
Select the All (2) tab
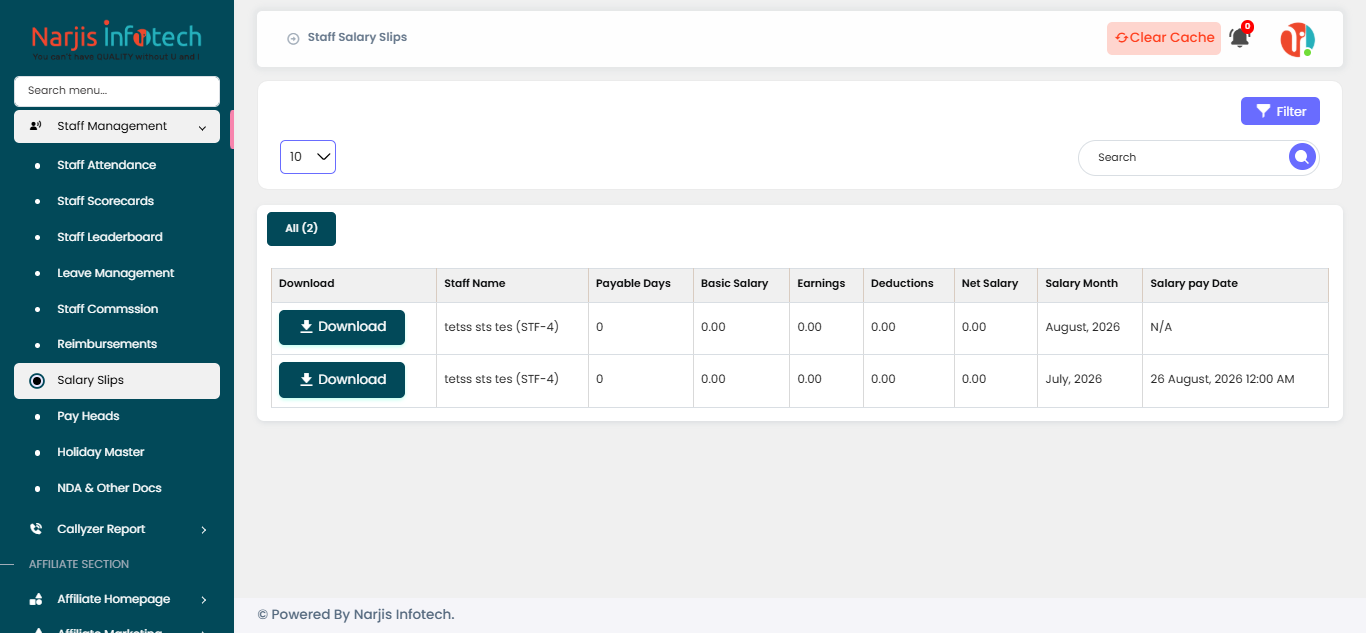tap(301, 229)
